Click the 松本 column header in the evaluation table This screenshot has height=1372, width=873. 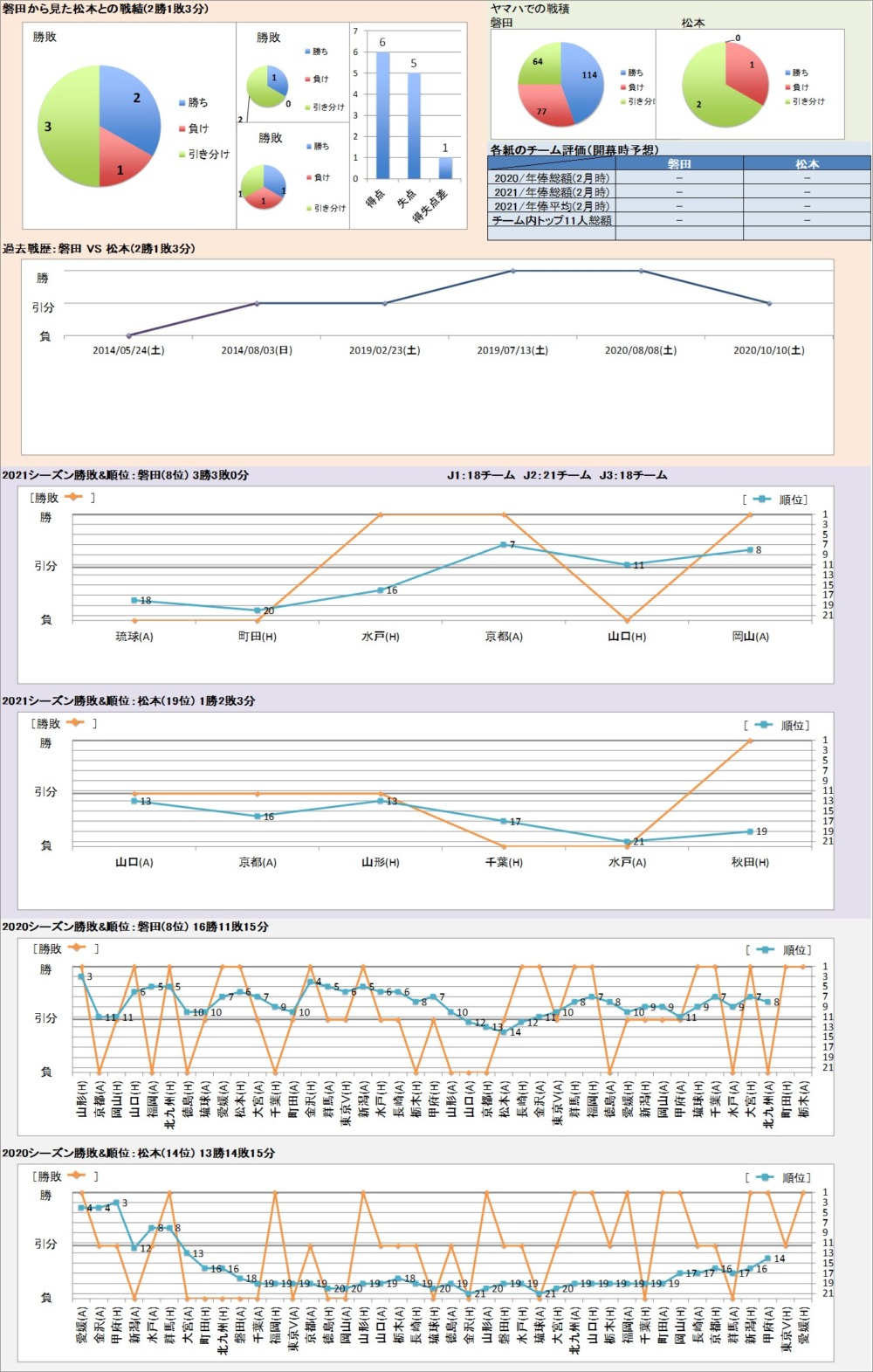click(x=807, y=163)
